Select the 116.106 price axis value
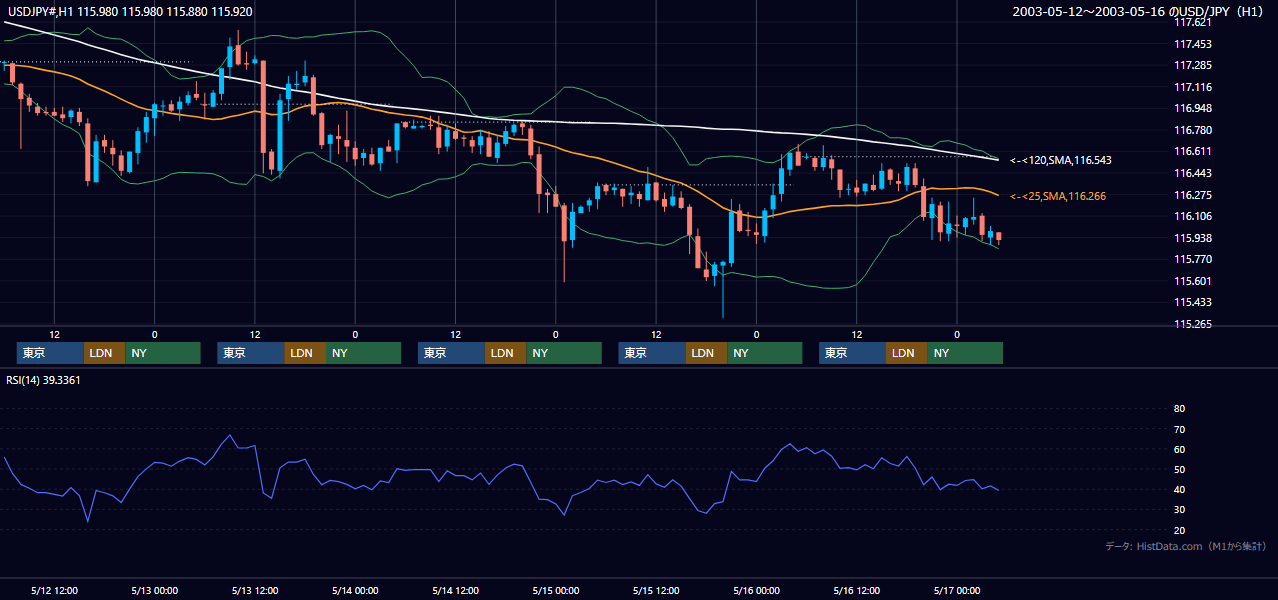Image resolution: width=1278 pixels, height=600 pixels. [x=1192, y=216]
